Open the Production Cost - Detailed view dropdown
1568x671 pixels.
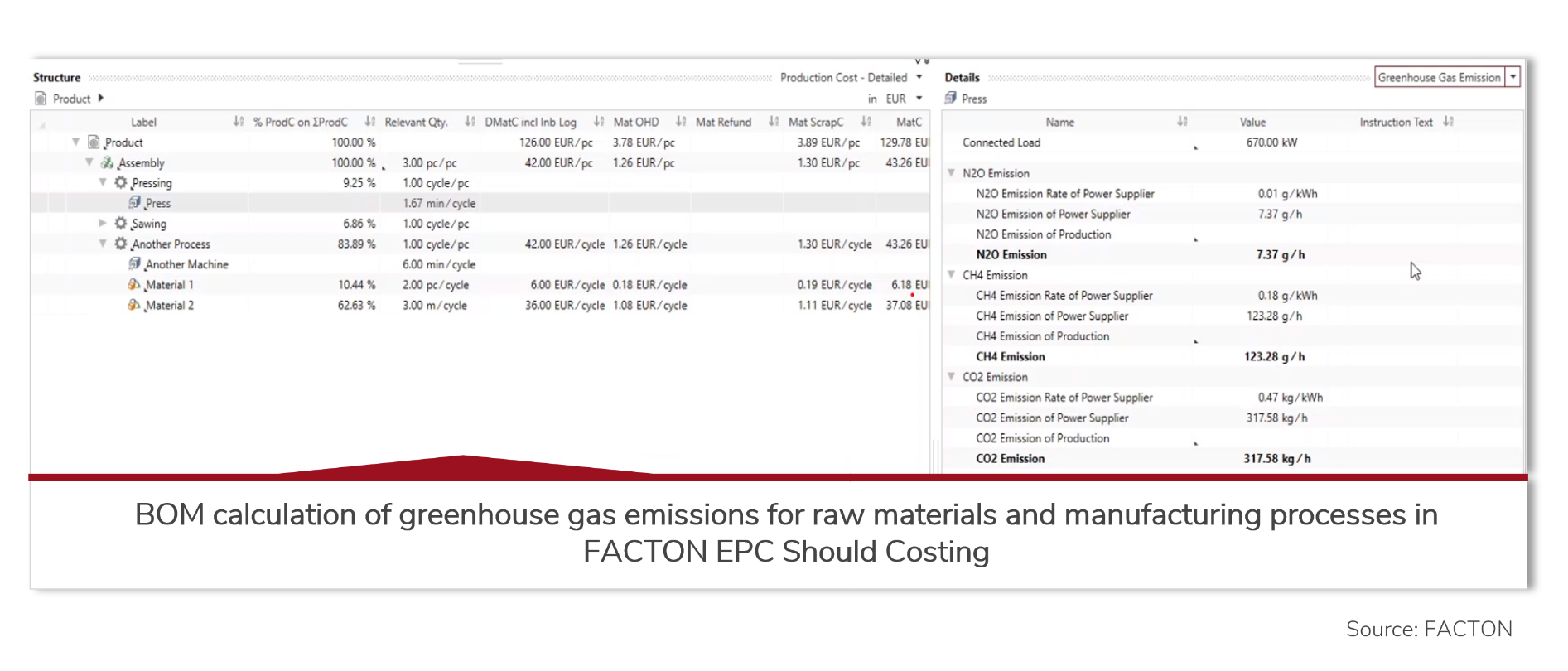pos(919,77)
